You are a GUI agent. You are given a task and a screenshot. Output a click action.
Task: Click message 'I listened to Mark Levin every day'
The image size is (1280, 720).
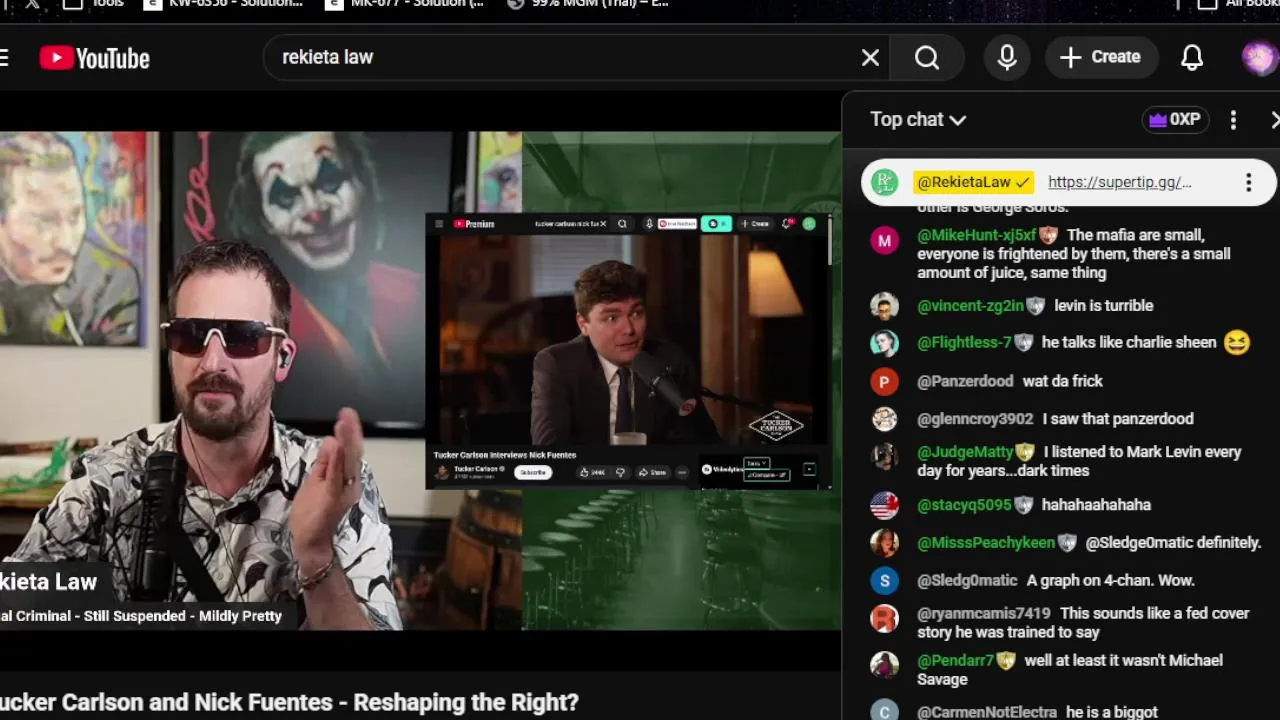(1079, 461)
